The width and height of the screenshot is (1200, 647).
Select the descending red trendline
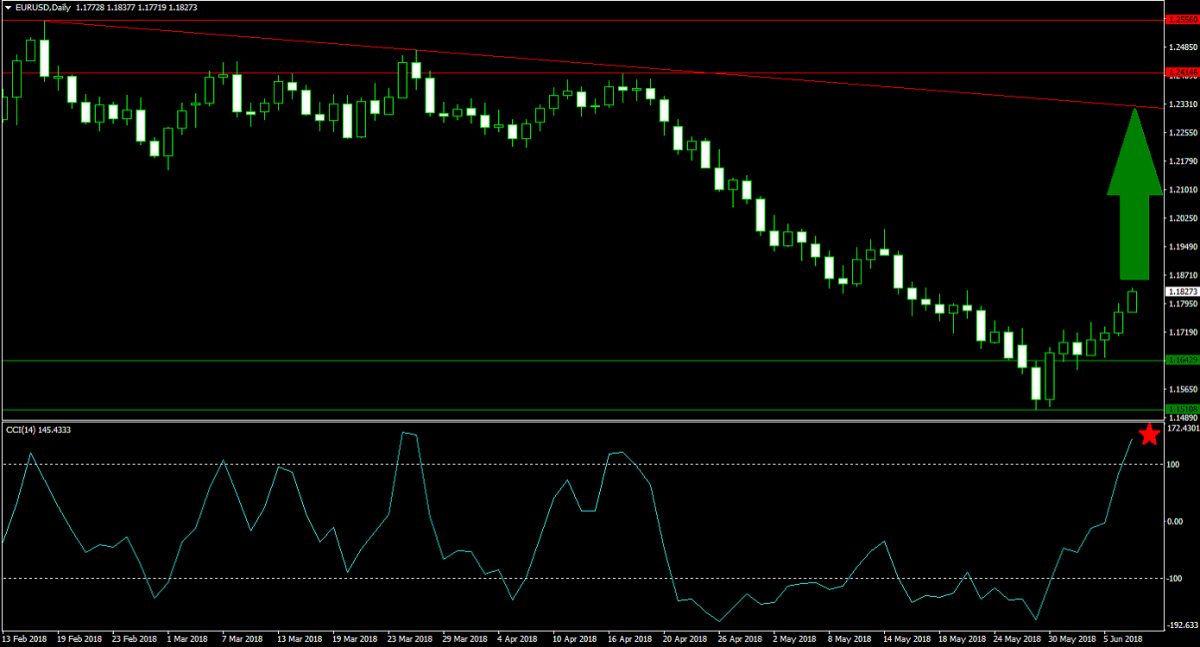(600, 63)
